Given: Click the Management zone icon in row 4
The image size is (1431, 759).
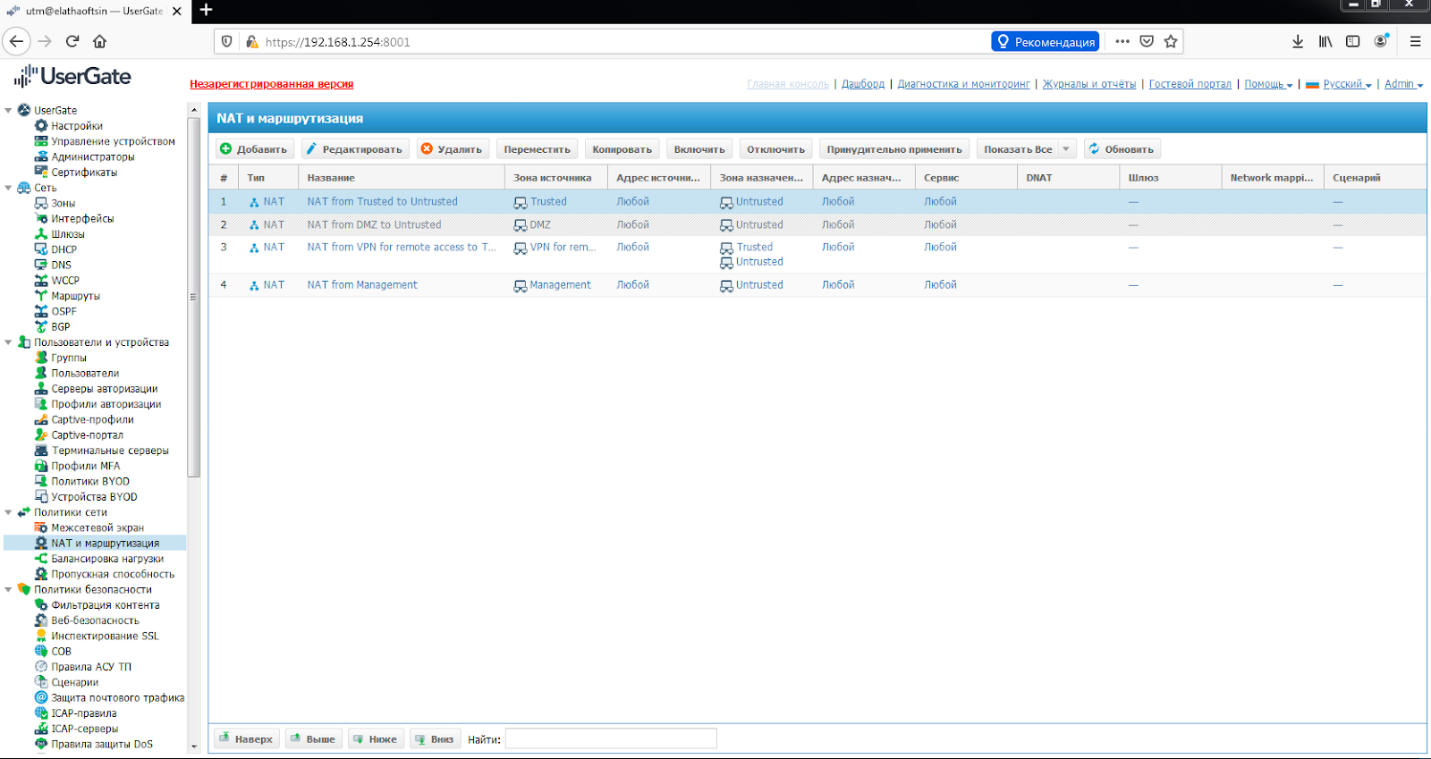Looking at the screenshot, I should click(x=520, y=286).
